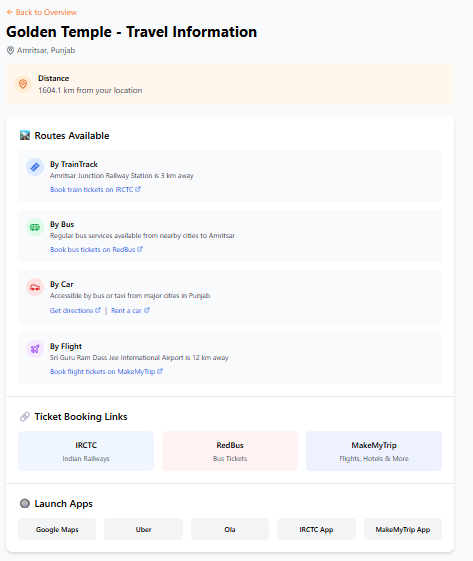Select the RedBus Bus Tickets card
The image size is (473, 561).
point(230,451)
